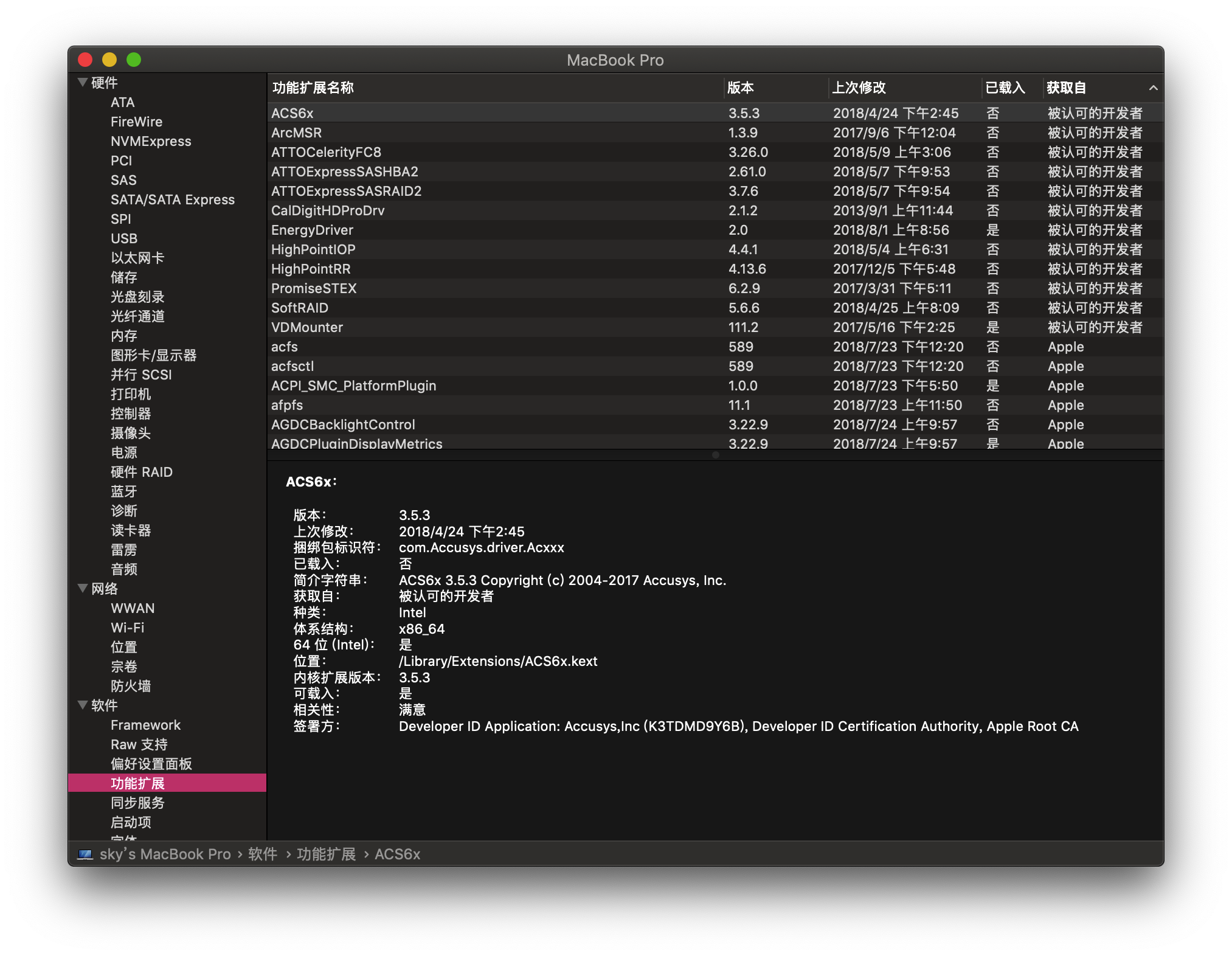1232x956 pixels.
Task: Select SAS in the sidebar
Action: pyautogui.click(x=123, y=180)
